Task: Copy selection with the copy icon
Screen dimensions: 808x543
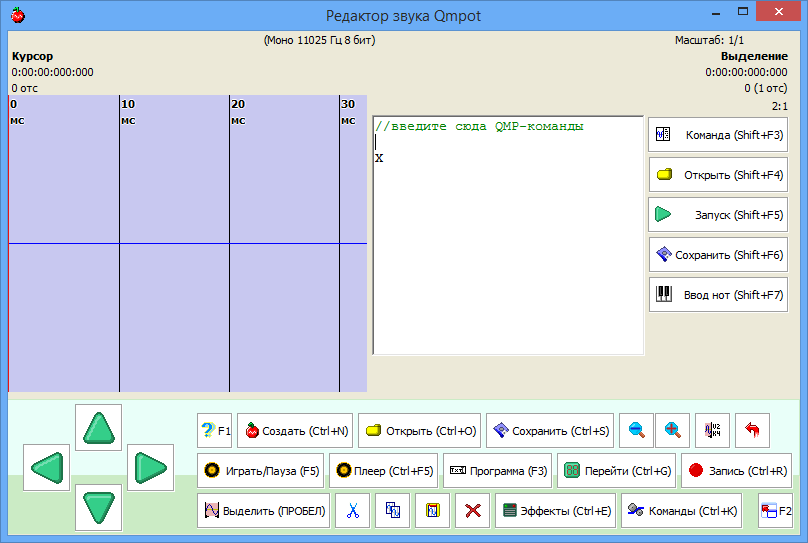Action: click(393, 511)
